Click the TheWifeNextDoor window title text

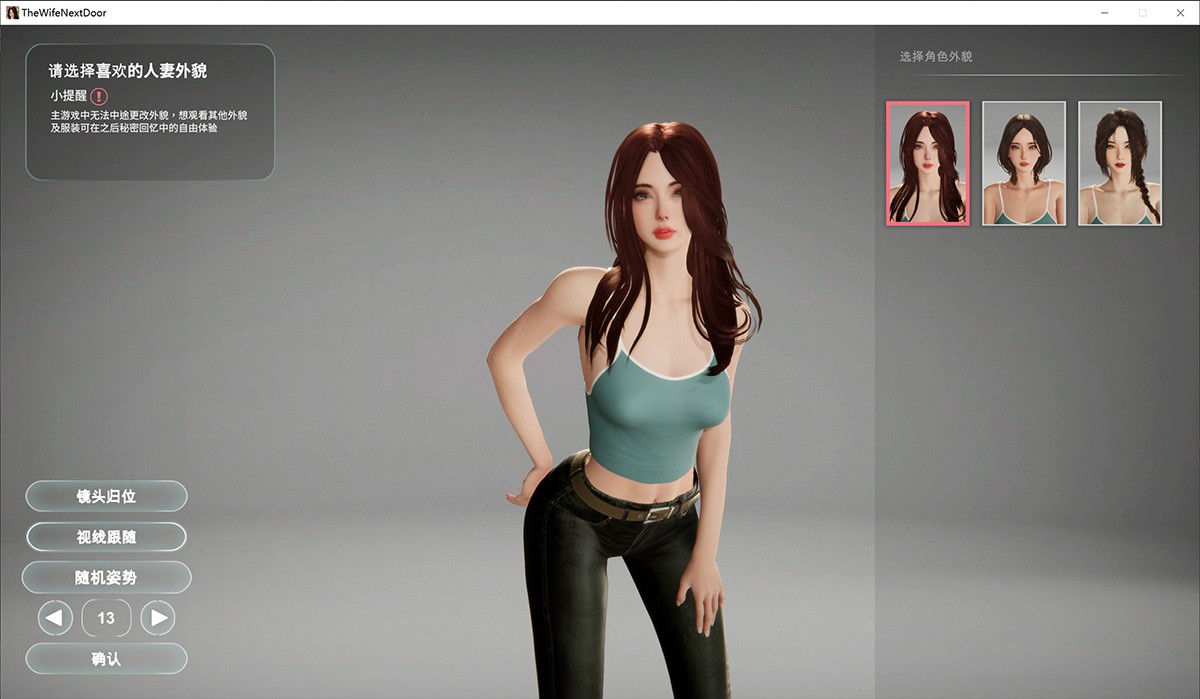click(64, 12)
